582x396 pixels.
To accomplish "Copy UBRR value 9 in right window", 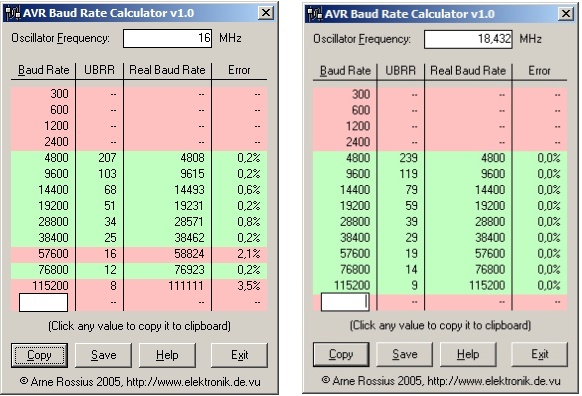I will pyautogui.click(x=414, y=285).
